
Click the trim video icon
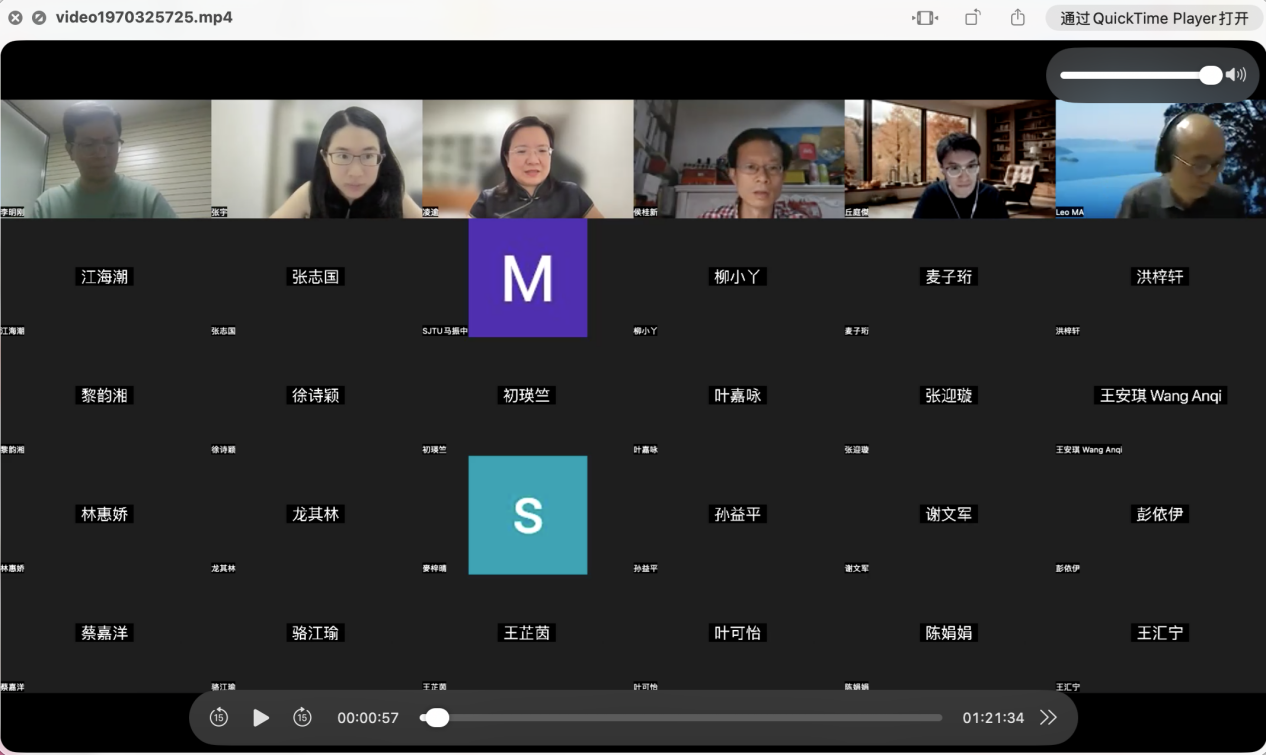[925, 18]
